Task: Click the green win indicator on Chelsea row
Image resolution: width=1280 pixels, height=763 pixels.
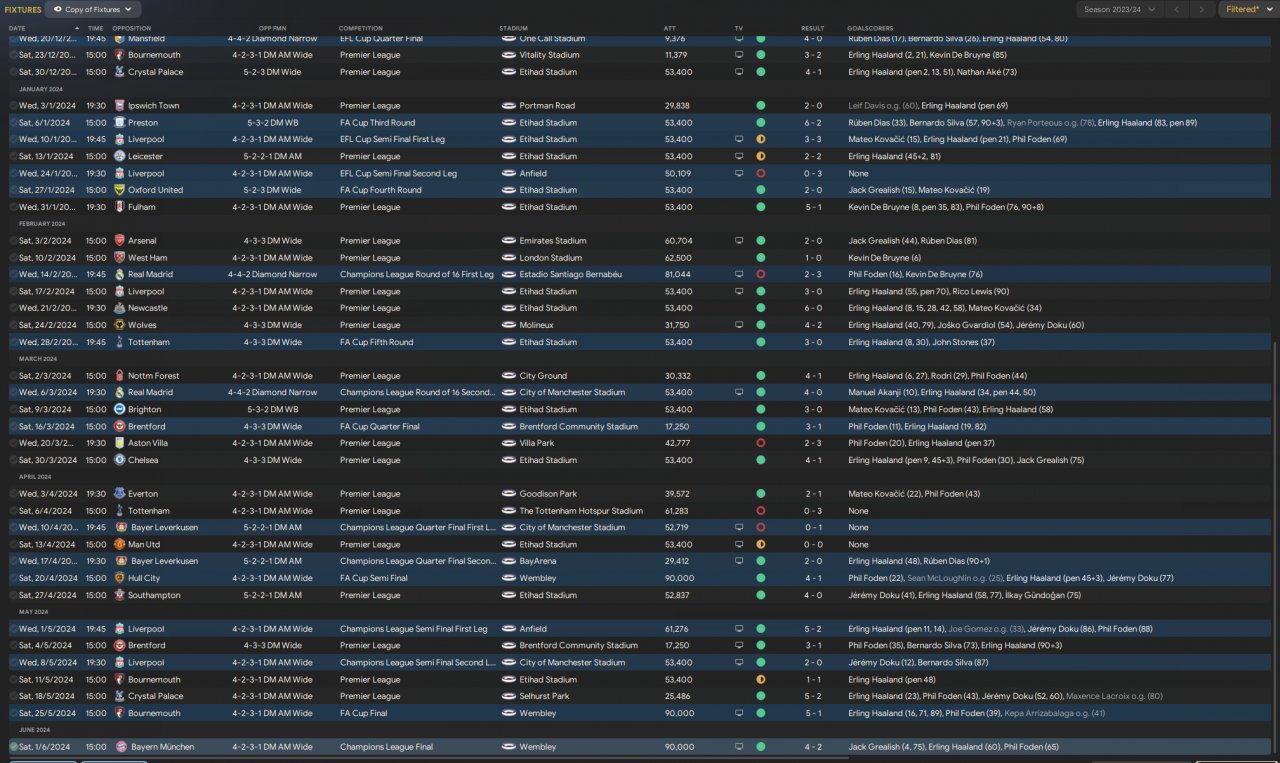Action: coord(761,460)
